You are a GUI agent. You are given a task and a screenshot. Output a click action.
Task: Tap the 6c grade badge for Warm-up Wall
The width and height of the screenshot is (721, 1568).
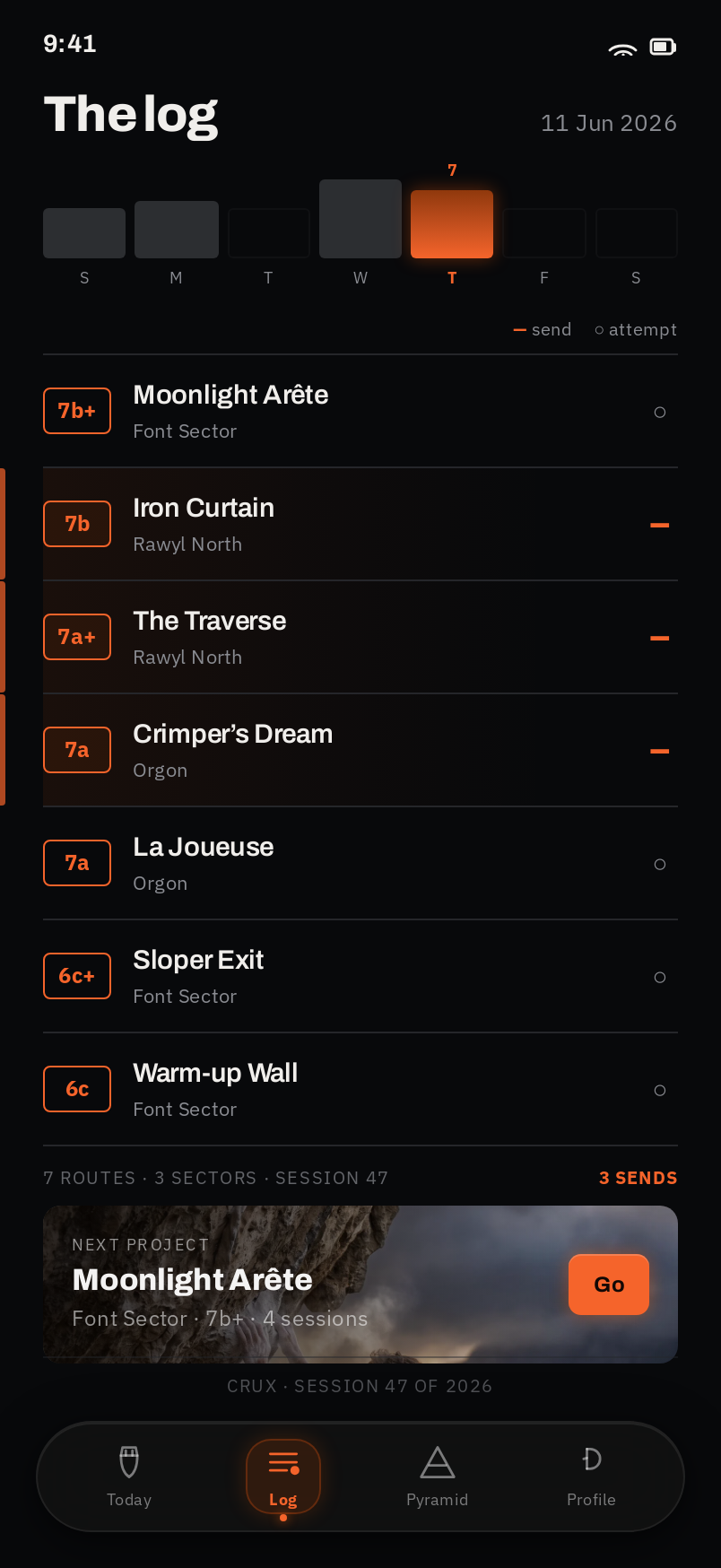(x=77, y=1089)
